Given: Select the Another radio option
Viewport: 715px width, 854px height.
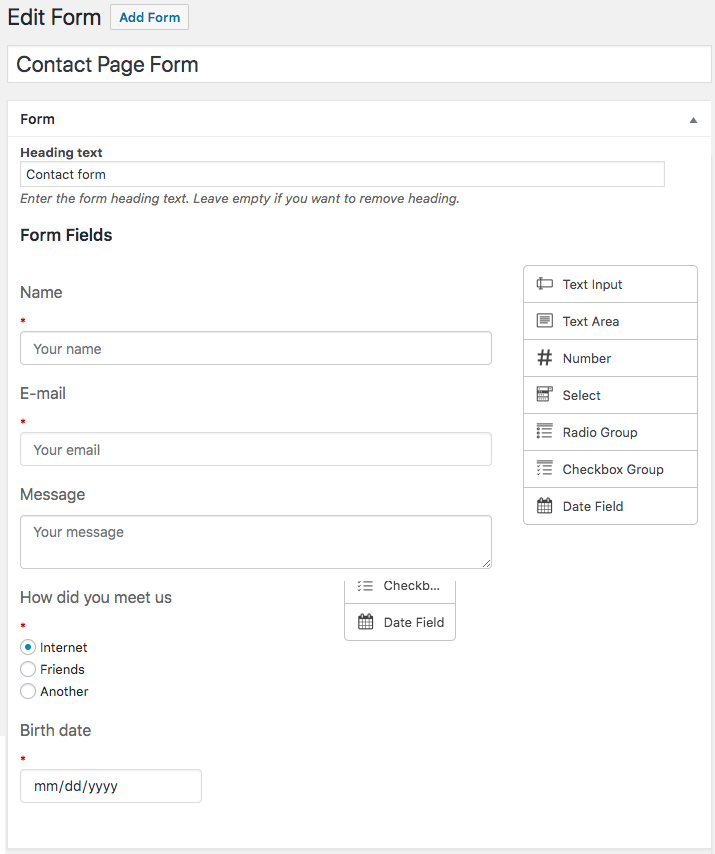Looking at the screenshot, I should (28, 691).
